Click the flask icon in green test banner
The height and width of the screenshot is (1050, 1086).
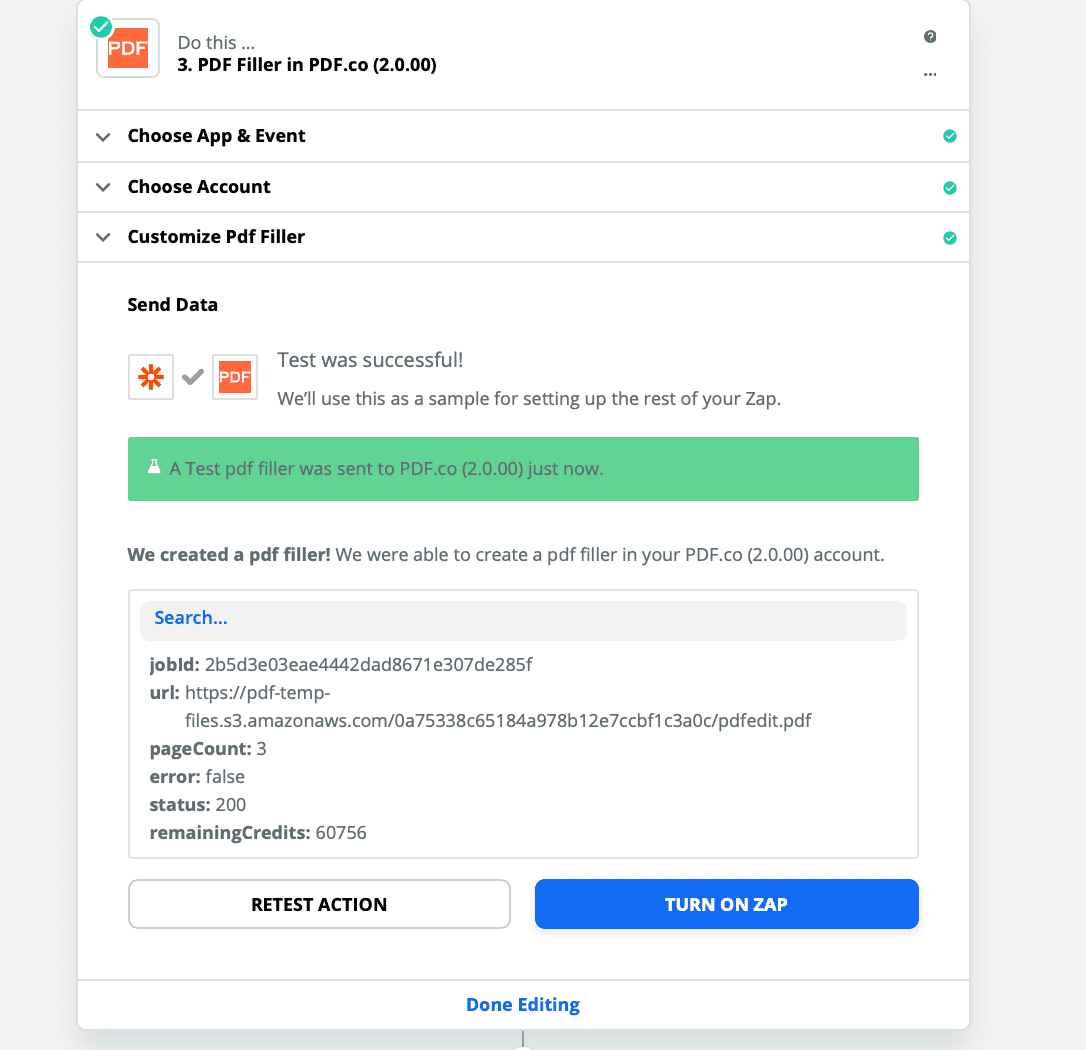pyautogui.click(x=154, y=467)
